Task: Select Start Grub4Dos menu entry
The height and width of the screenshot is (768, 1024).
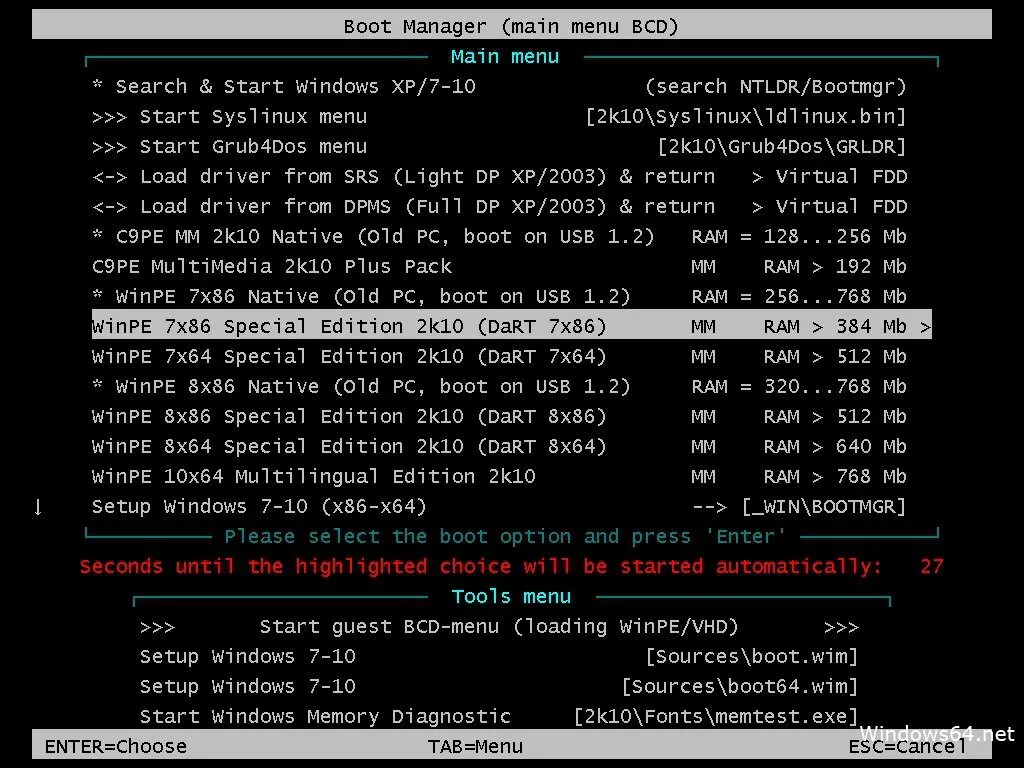Action: click(500, 146)
